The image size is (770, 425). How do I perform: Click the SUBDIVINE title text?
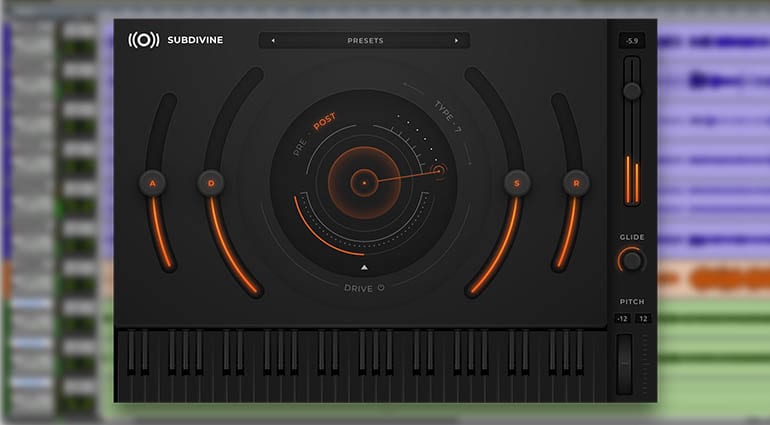(195, 40)
